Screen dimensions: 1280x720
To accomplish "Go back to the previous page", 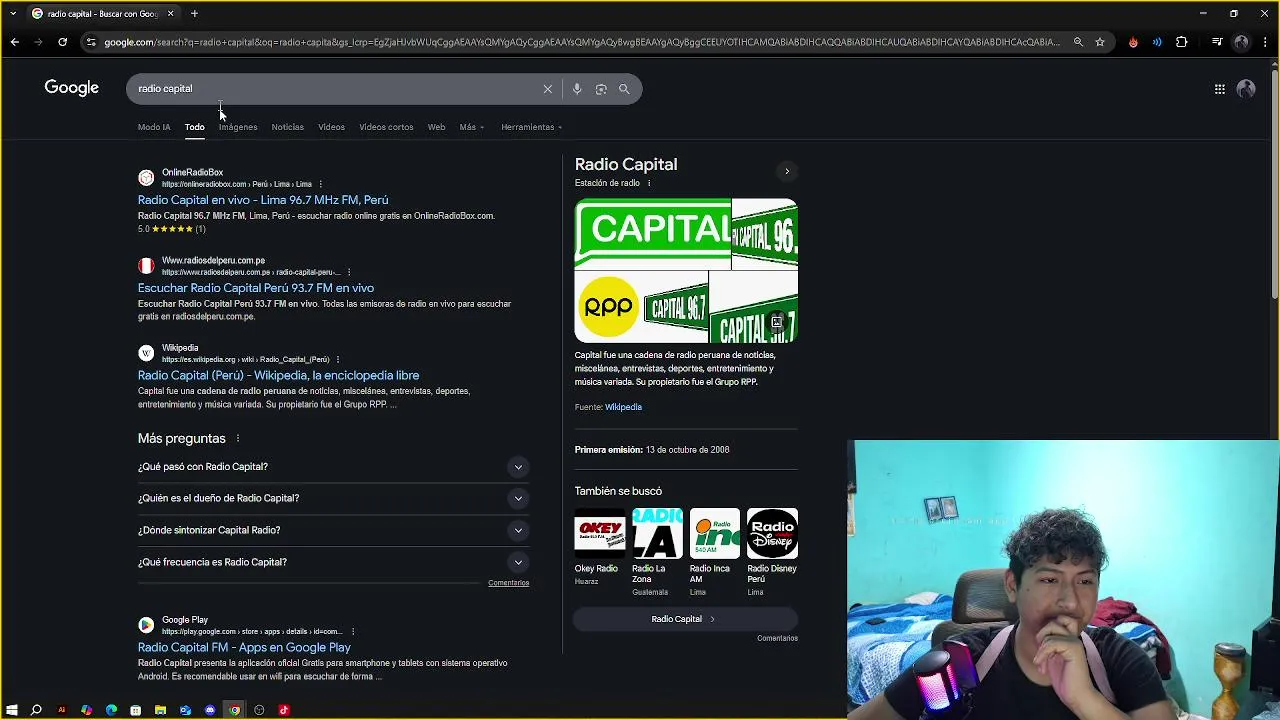I will 14,42.
